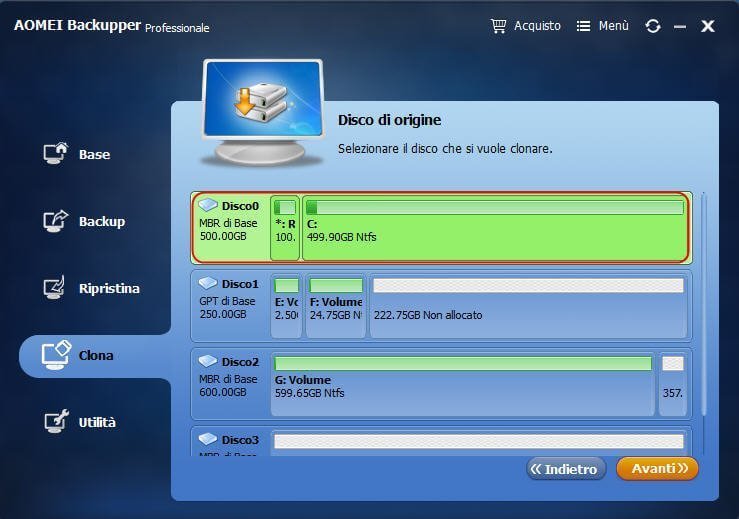Click the Acquisto link text
Viewport: 739px width, 519px height.
(x=537, y=26)
